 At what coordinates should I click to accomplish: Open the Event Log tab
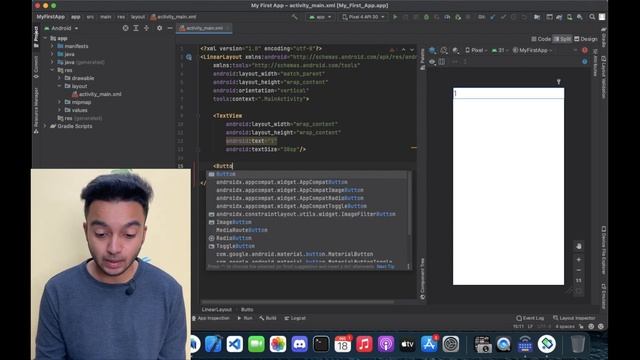tap(530, 318)
